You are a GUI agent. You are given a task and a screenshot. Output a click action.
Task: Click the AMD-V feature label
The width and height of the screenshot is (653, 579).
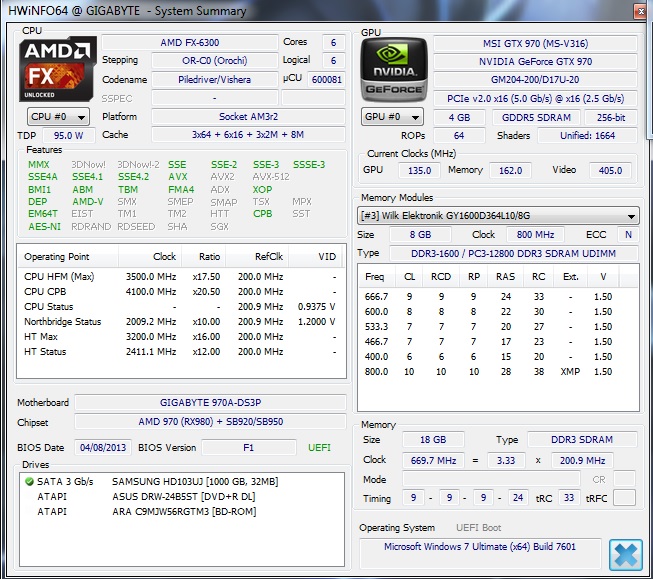click(87, 202)
